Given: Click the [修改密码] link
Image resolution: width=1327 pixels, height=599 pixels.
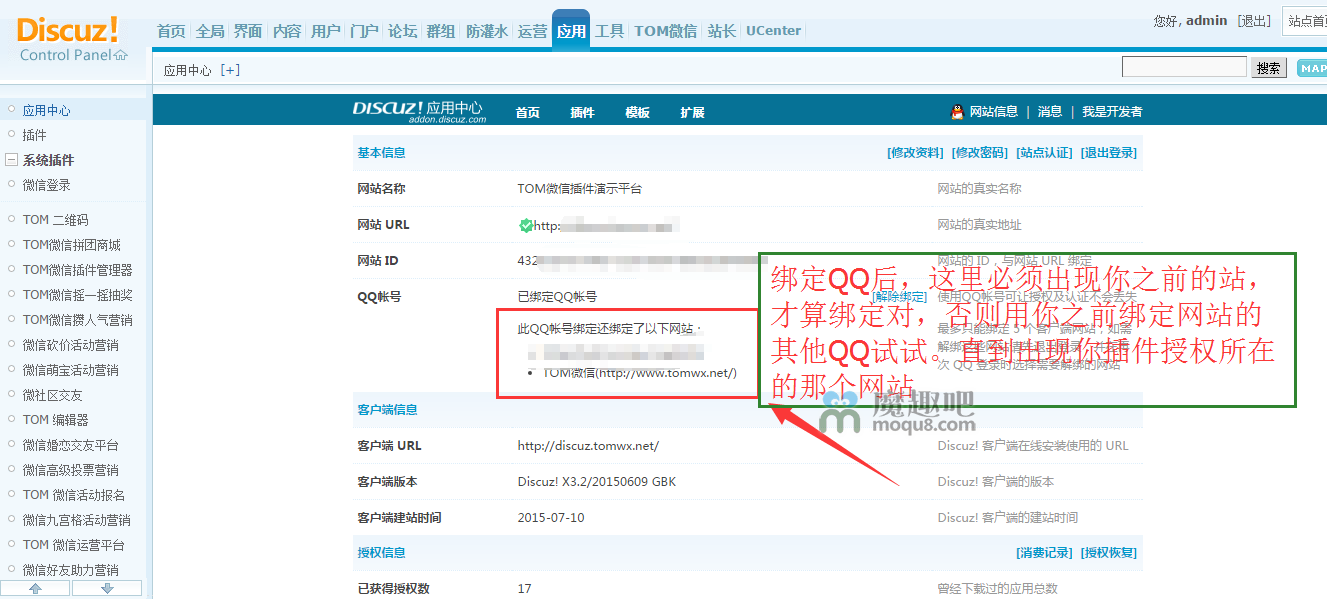Looking at the screenshot, I should [980, 153].
